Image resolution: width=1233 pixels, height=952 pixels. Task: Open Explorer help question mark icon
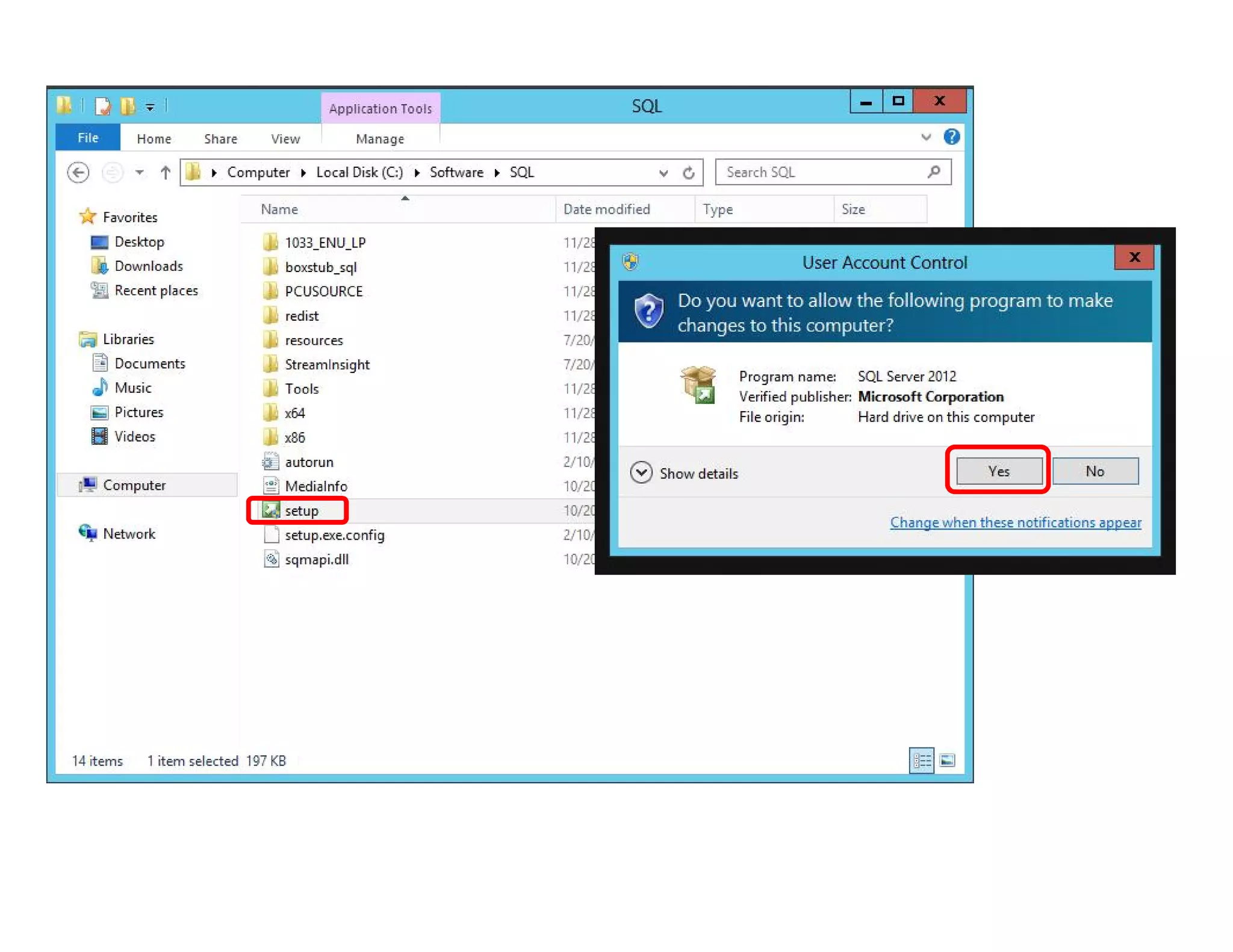click(x=951, y=137)
